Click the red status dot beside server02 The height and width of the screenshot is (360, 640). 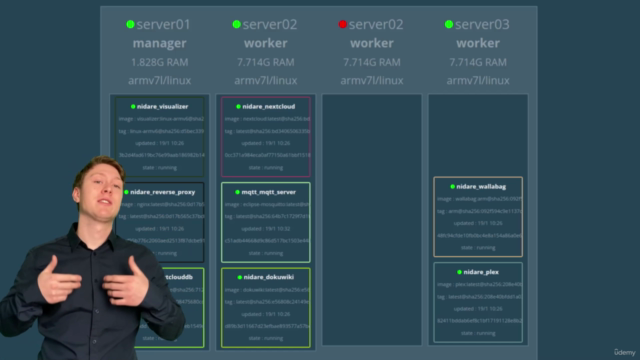point(342,24)
